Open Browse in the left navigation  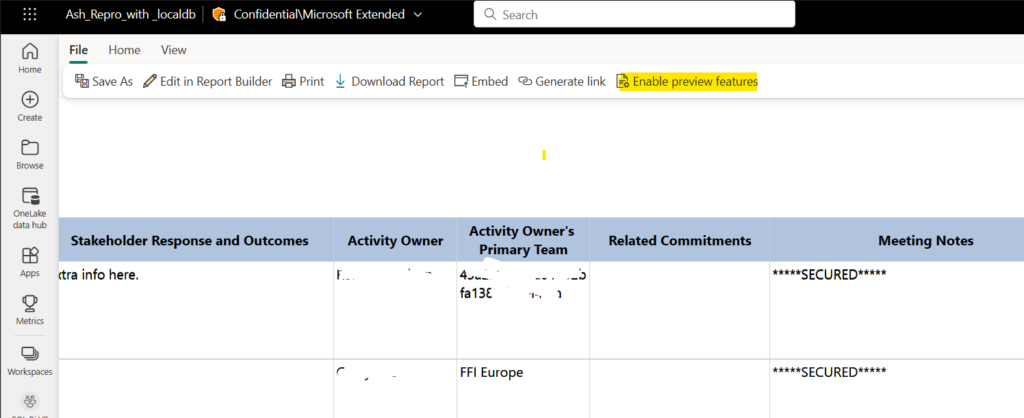click(x=30, y=155)
